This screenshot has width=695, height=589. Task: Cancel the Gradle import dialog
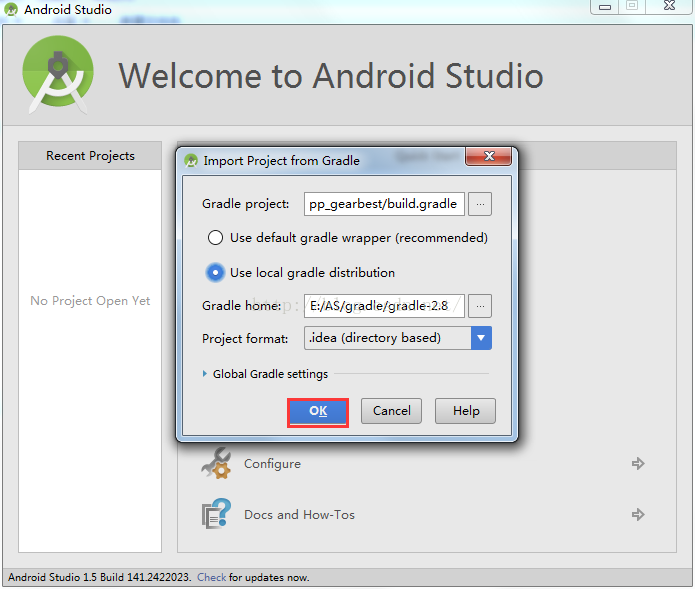pos(391,411)
